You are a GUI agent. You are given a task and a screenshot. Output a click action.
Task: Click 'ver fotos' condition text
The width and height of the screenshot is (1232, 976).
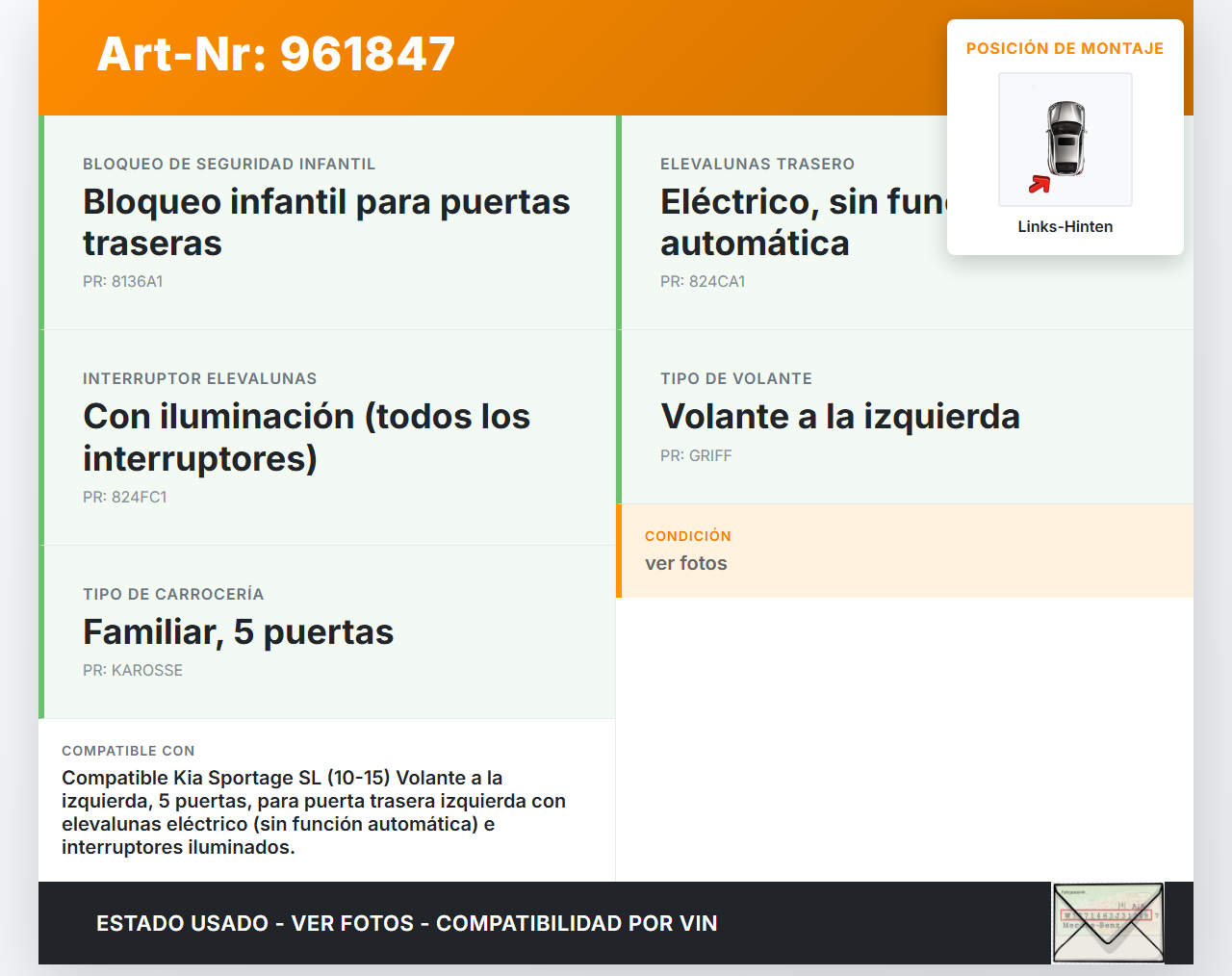tap(686, 563)
